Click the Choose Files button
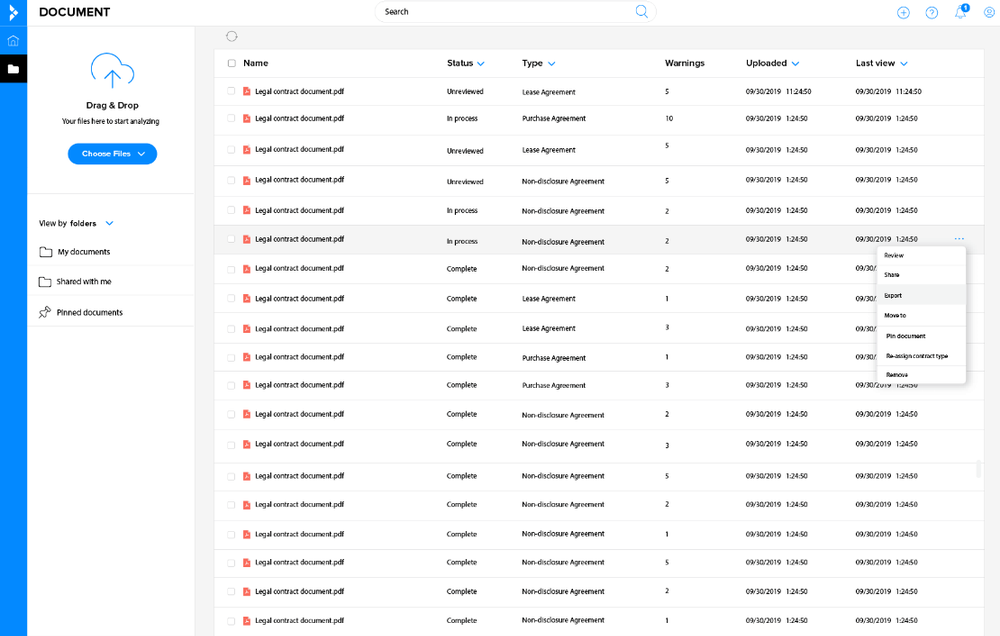 tap(112, 154)
